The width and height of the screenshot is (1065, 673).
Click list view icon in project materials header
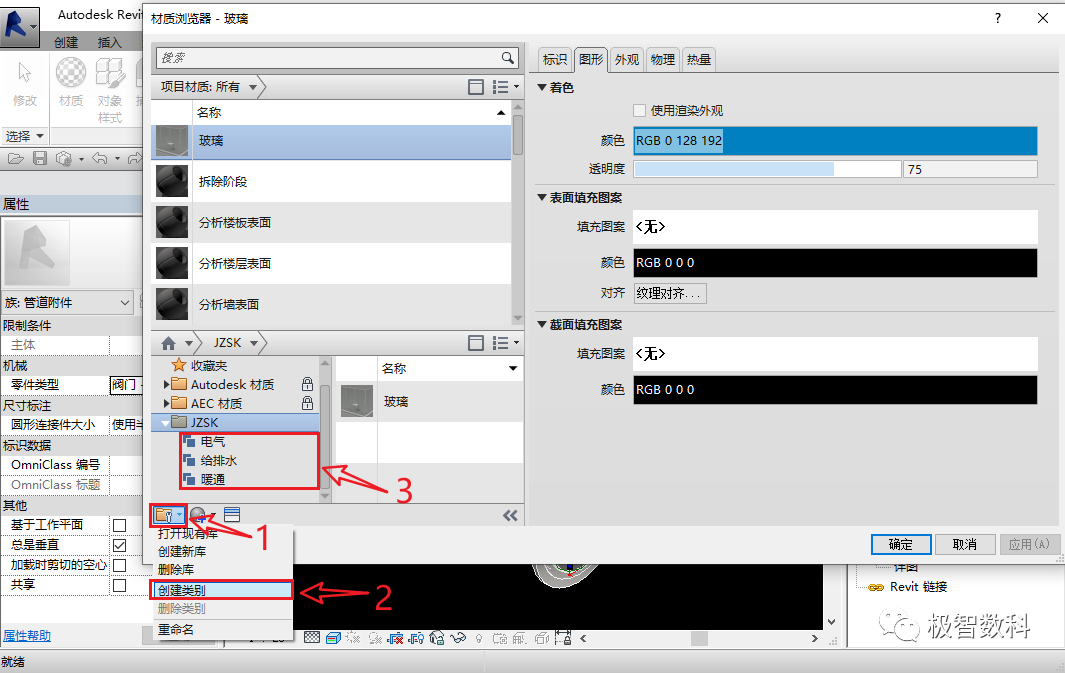(x=501, y=87)
